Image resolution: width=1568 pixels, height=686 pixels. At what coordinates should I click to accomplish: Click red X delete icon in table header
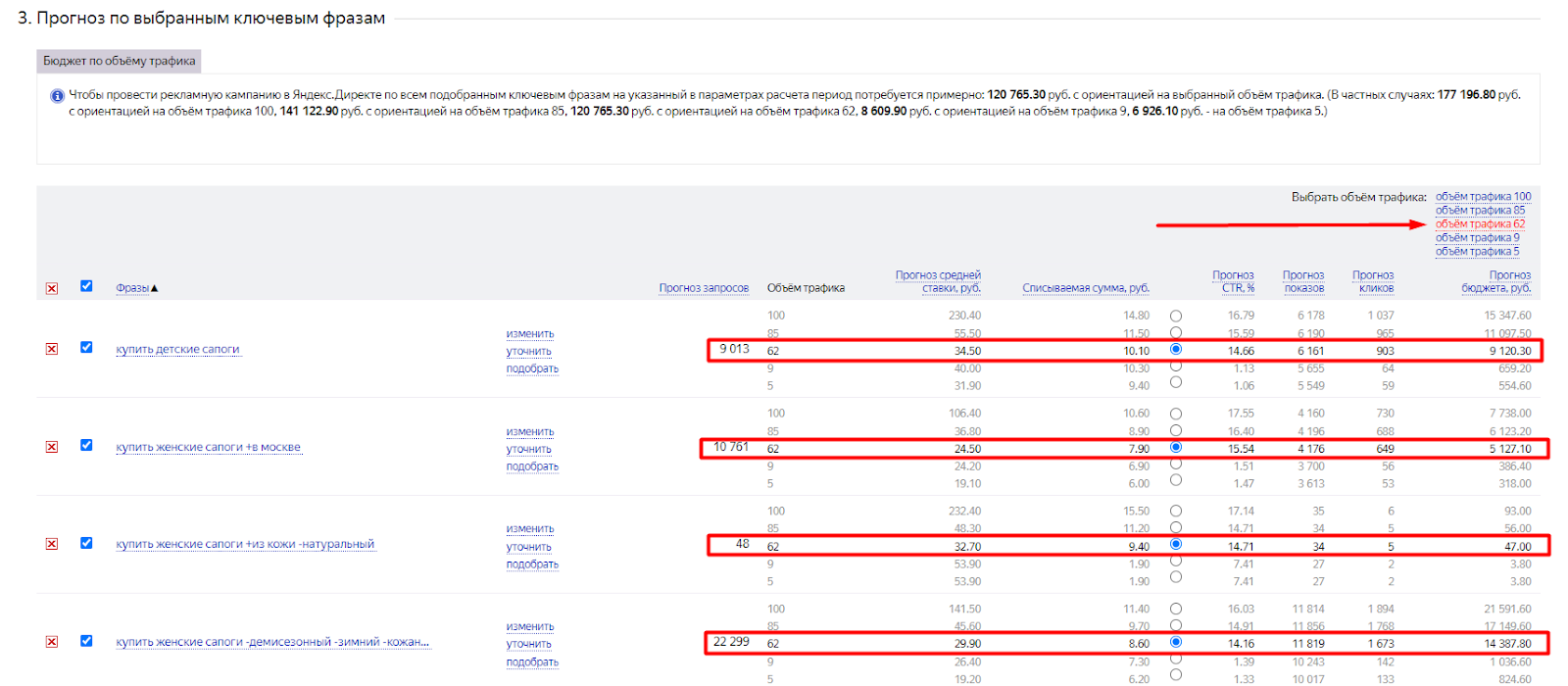pos(52,288)
